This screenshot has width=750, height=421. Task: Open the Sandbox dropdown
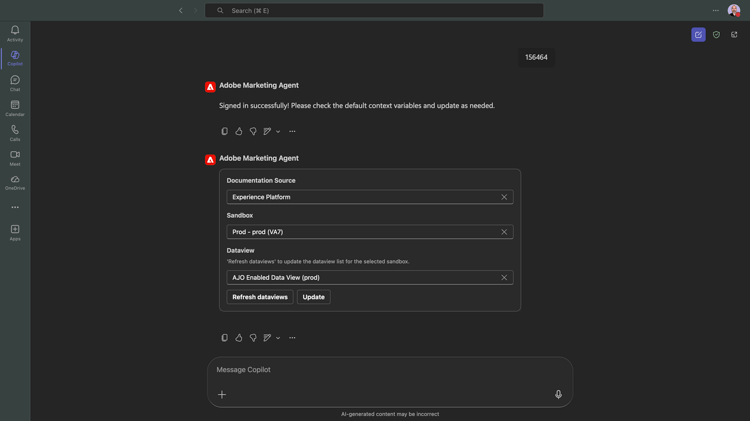pyautogui.click(x=370, y=232)
